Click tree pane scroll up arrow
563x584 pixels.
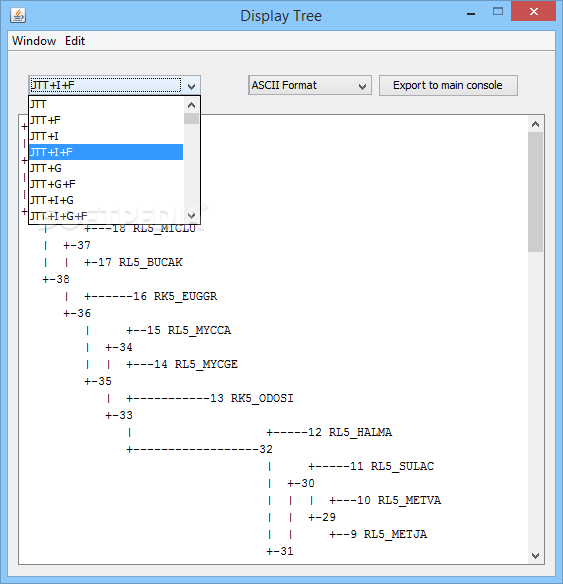[x=535, y=124]
